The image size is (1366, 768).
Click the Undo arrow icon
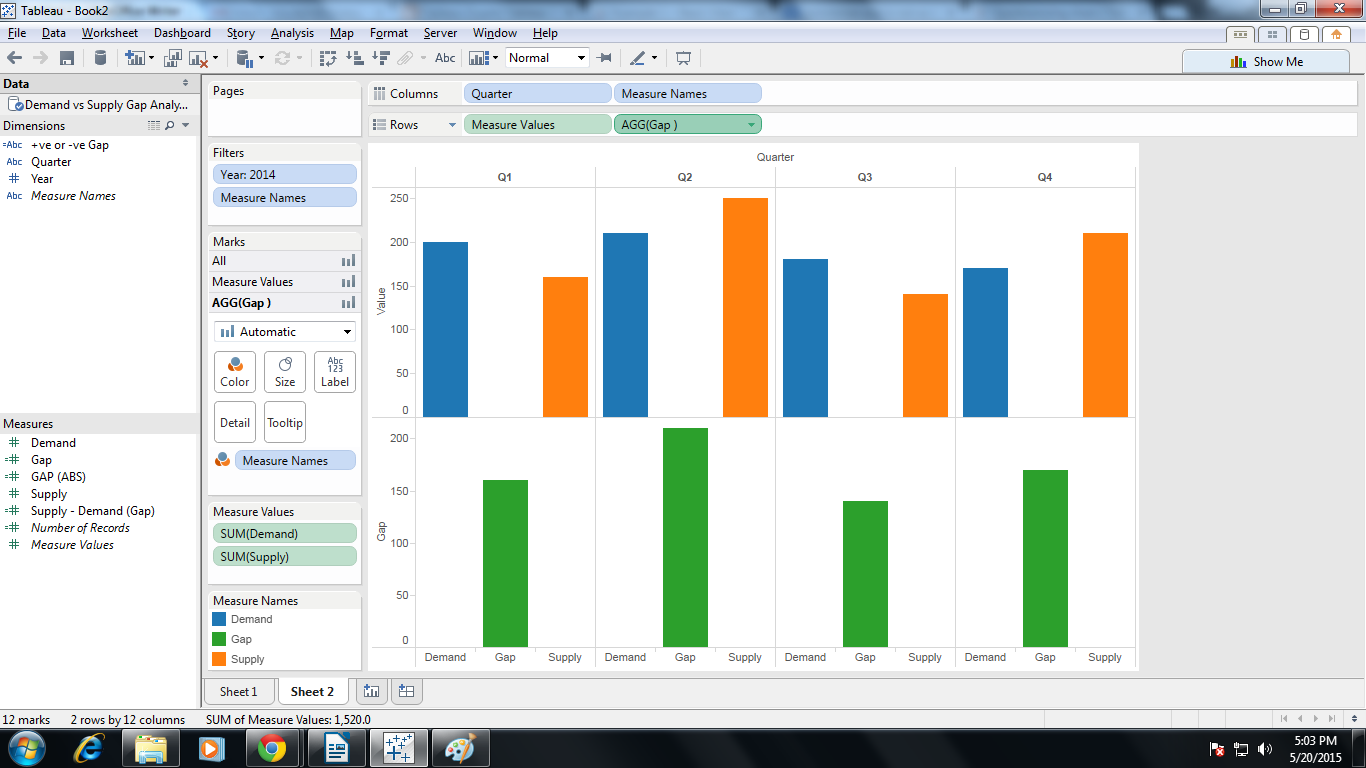coord(14,57)
